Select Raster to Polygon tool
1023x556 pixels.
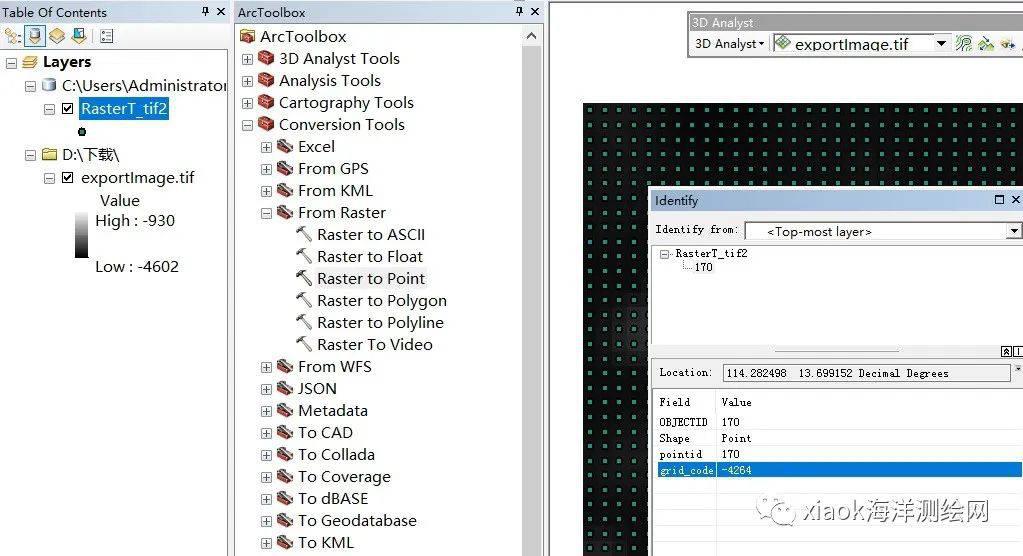point(381,301)
